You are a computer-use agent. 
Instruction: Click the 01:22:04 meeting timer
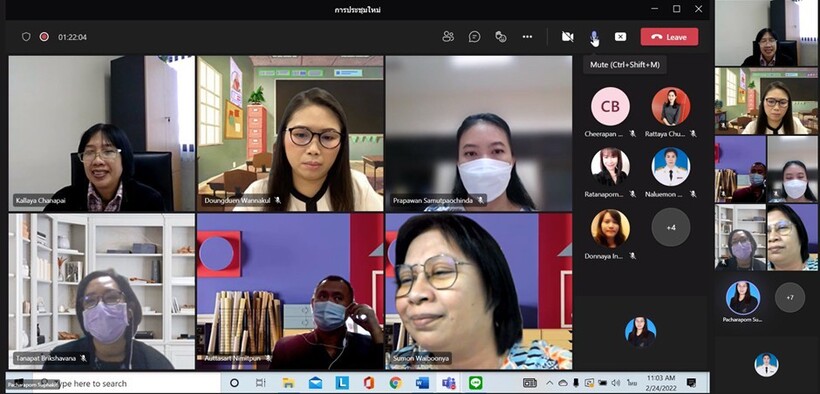pyautogui.click(x=72, y=37)
